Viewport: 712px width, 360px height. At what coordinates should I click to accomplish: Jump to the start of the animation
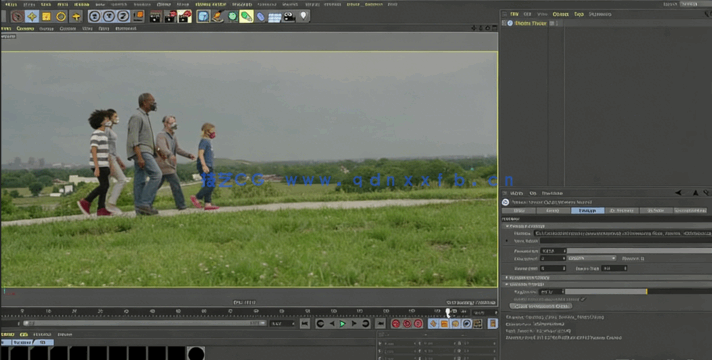[305, 324]
